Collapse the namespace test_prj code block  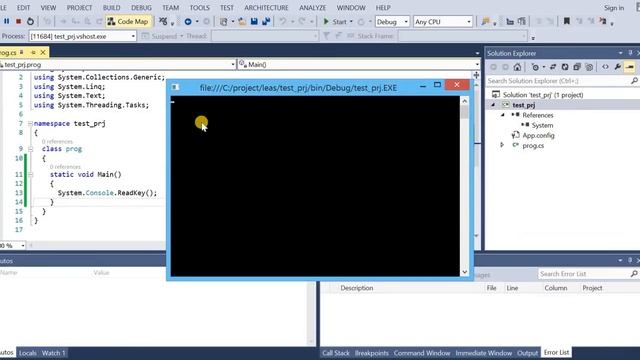click(30, 123)
